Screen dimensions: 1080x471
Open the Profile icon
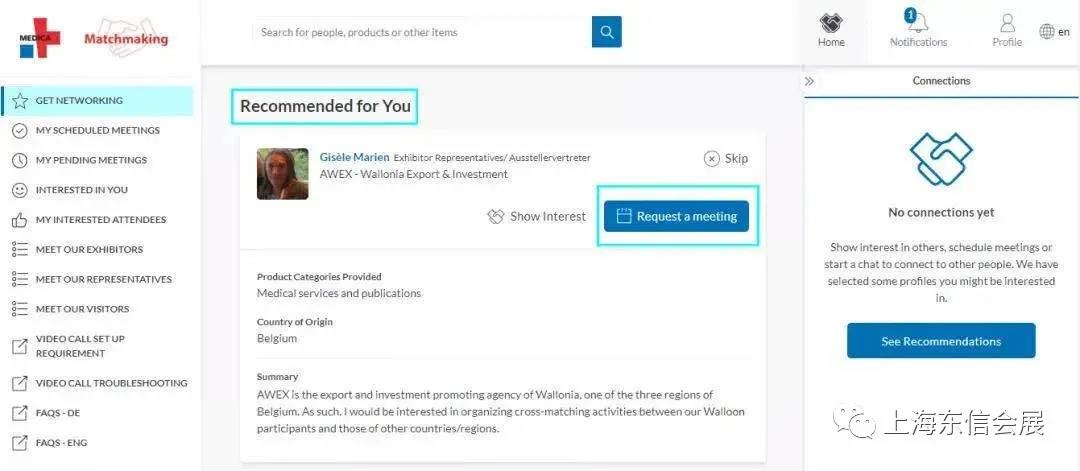coord(1006,23)
